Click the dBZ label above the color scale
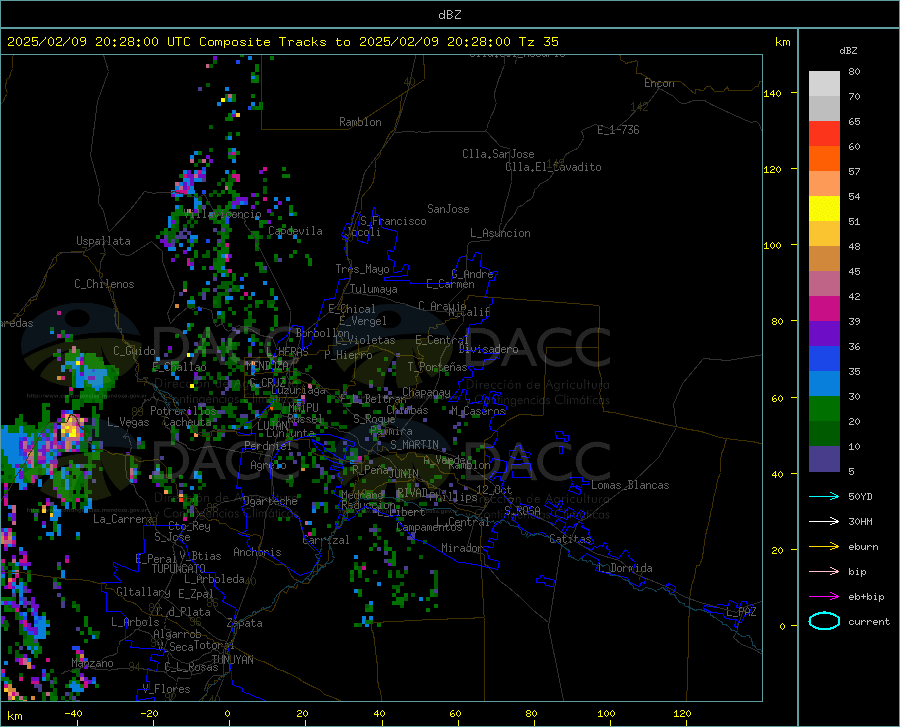Screen dimensions: 900x727 pos(848,50)
